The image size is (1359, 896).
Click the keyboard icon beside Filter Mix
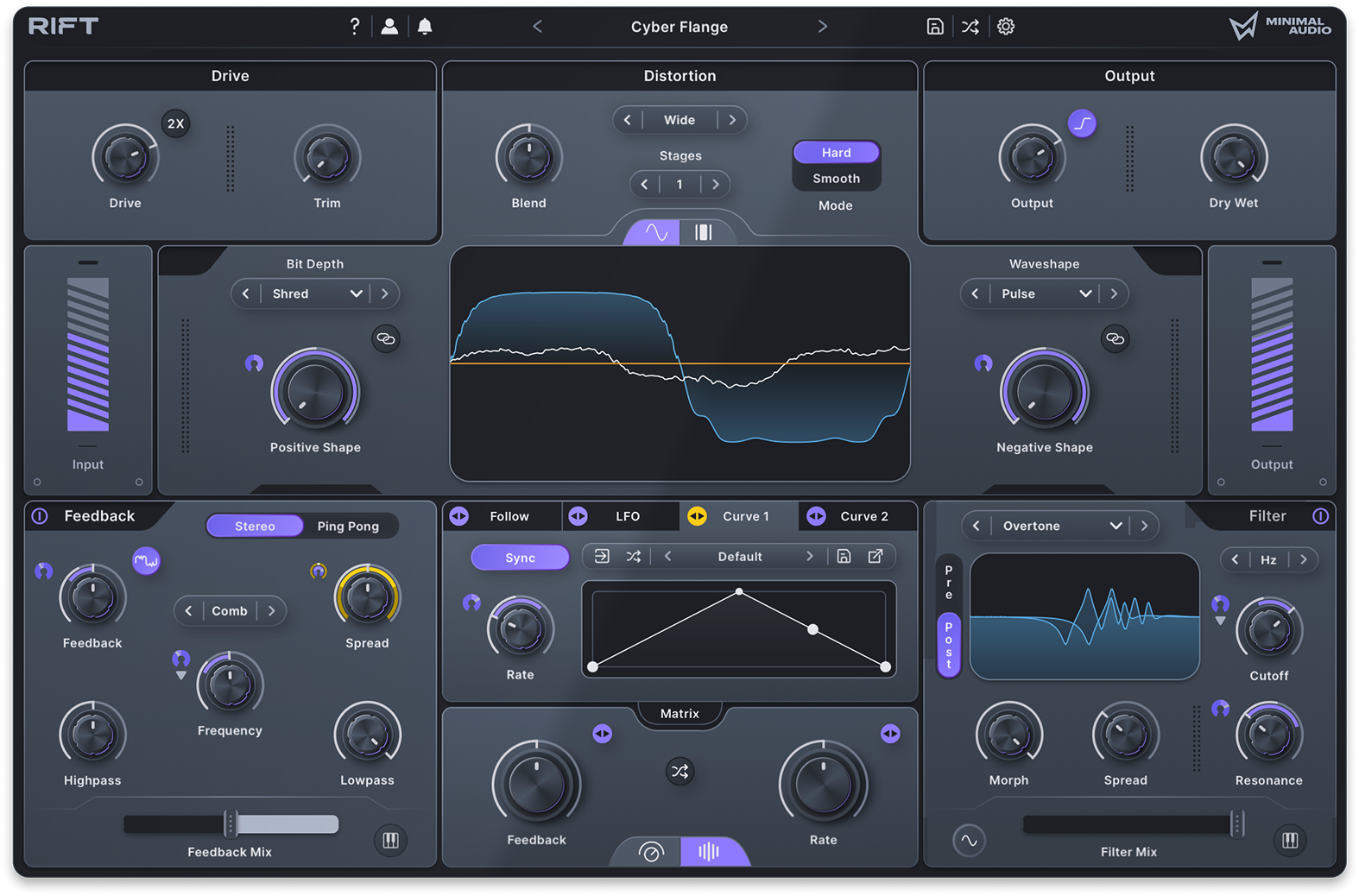(x=1290, y=840)
